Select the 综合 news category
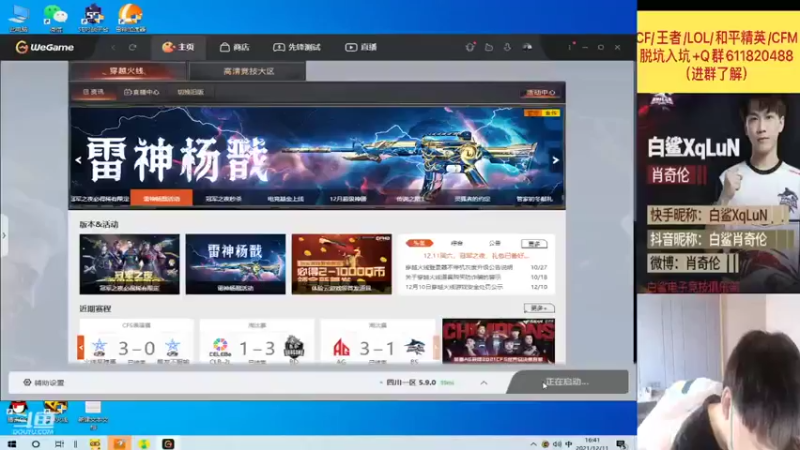The width and height of the screenshot is (800, 450). 457,243
